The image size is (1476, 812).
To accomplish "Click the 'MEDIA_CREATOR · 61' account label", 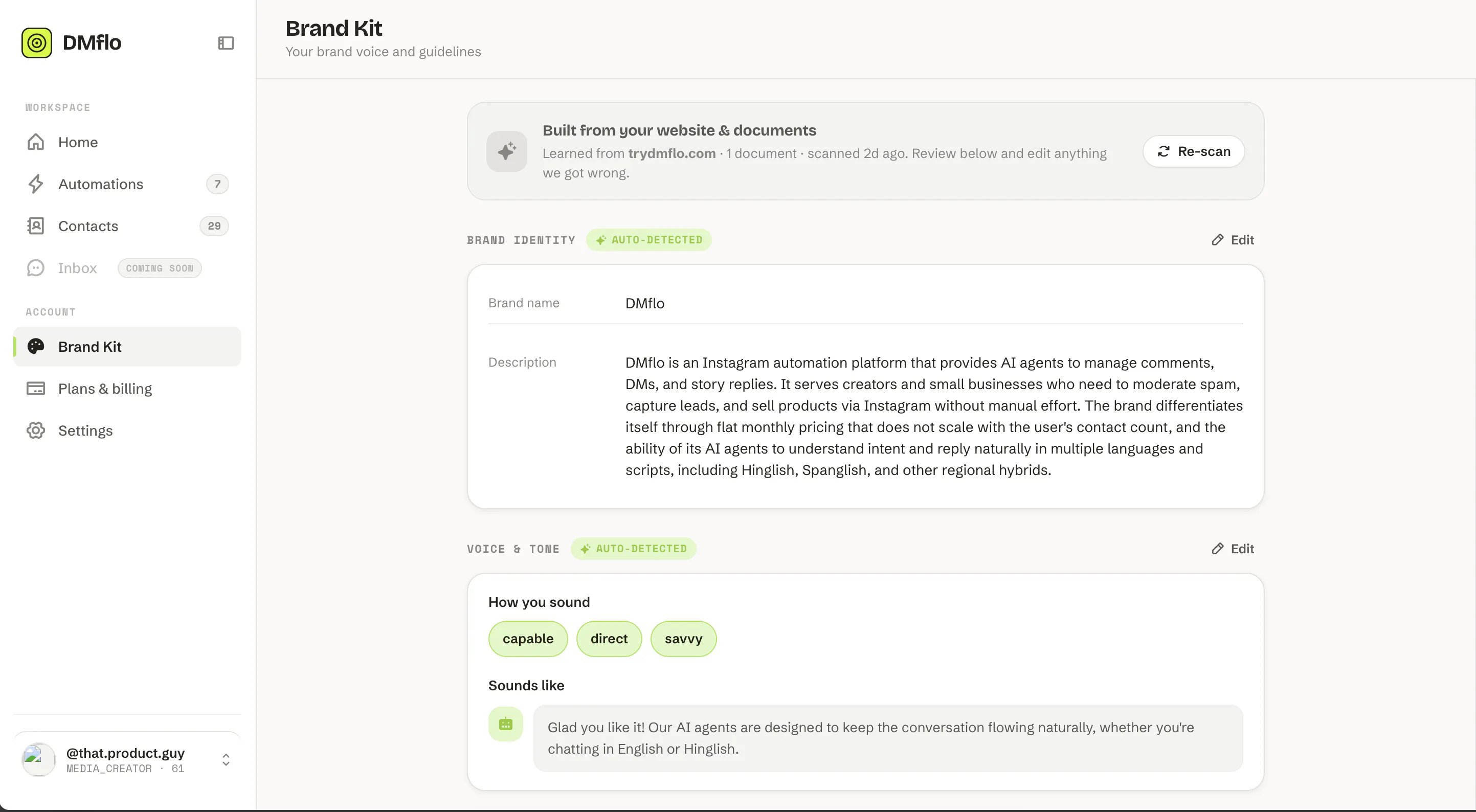I will click(x=125, y=769).
